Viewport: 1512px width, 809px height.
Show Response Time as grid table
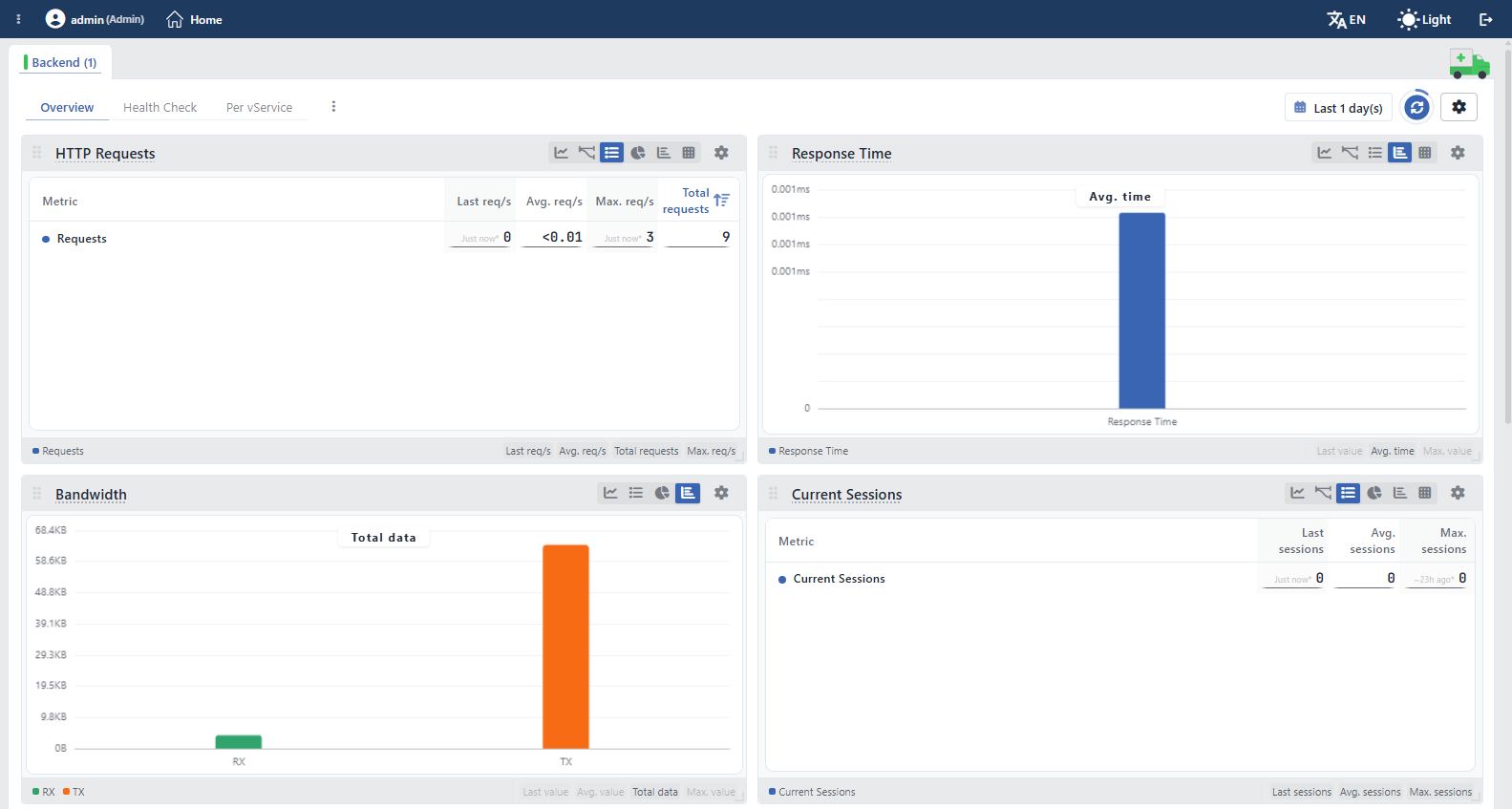click(1425, 153)
